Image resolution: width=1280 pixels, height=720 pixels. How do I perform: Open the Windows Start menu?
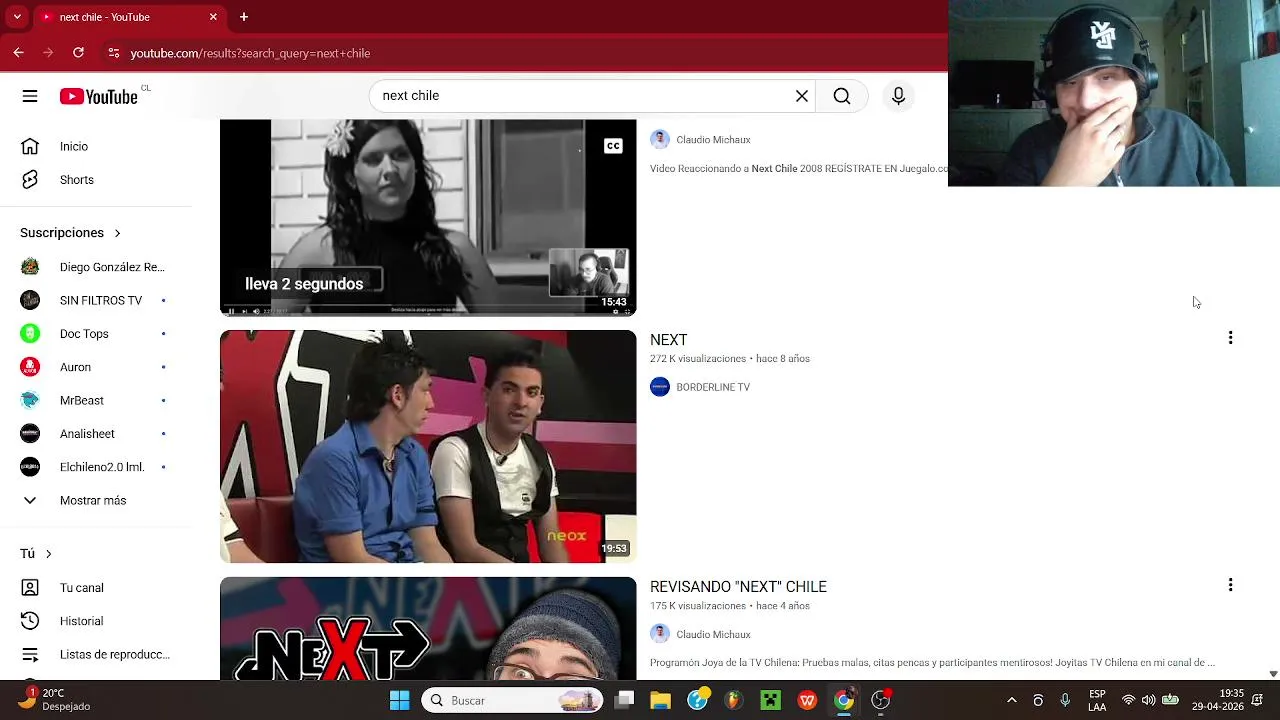coord(399,700)
